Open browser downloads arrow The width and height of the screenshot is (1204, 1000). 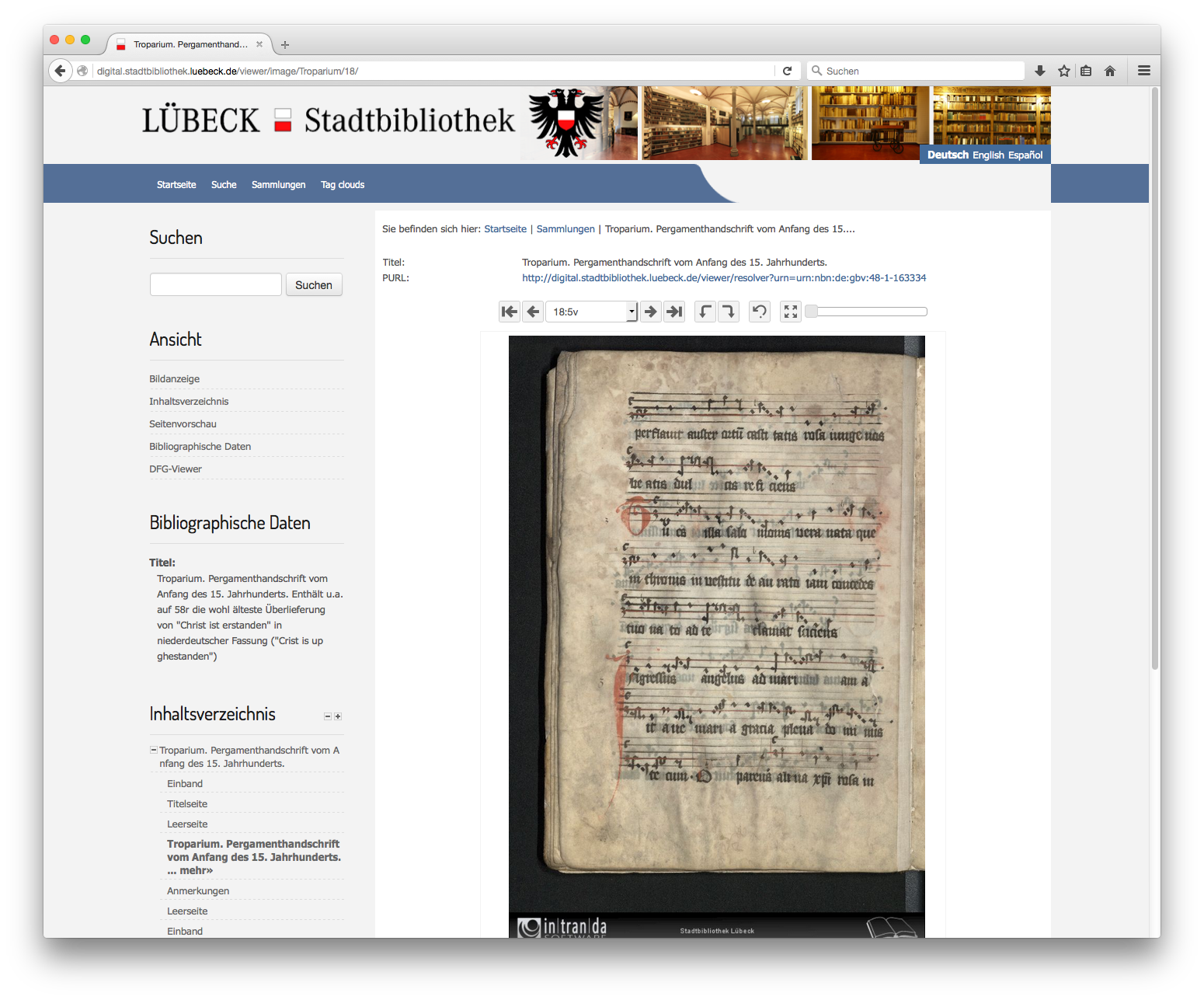[1040, 71]
